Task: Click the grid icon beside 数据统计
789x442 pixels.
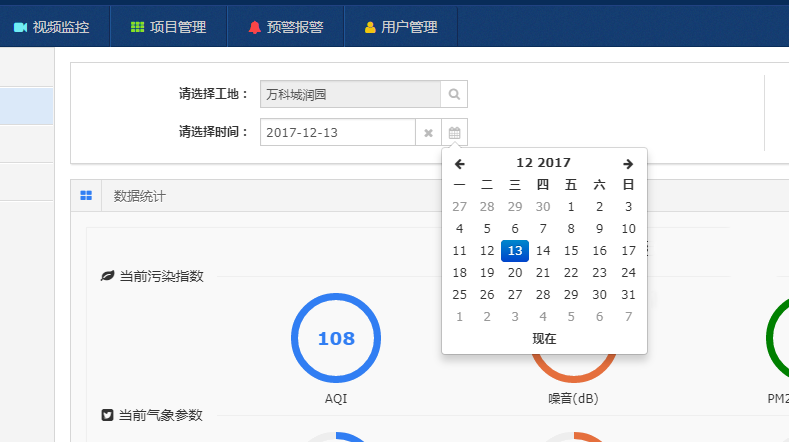Action: 86,196
